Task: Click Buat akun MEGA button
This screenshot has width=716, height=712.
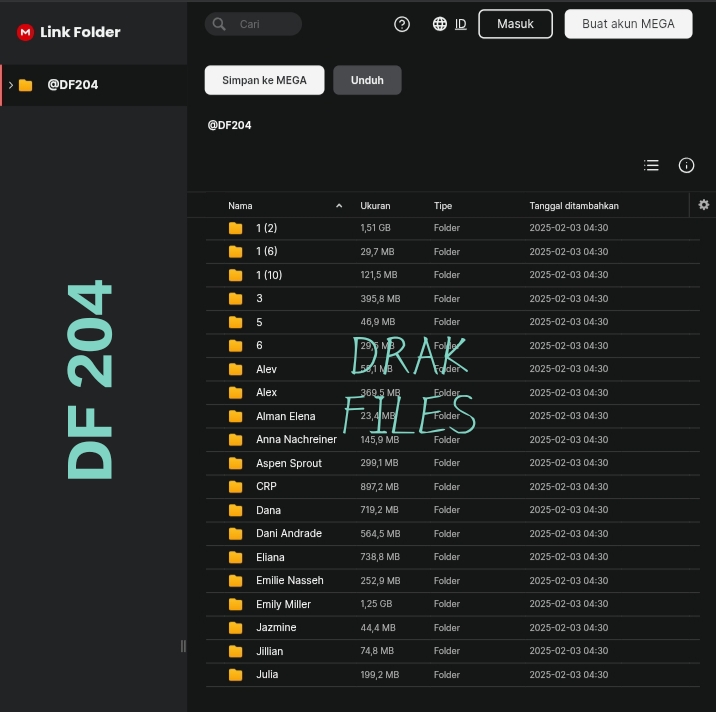Action: [x=628, y=24]
